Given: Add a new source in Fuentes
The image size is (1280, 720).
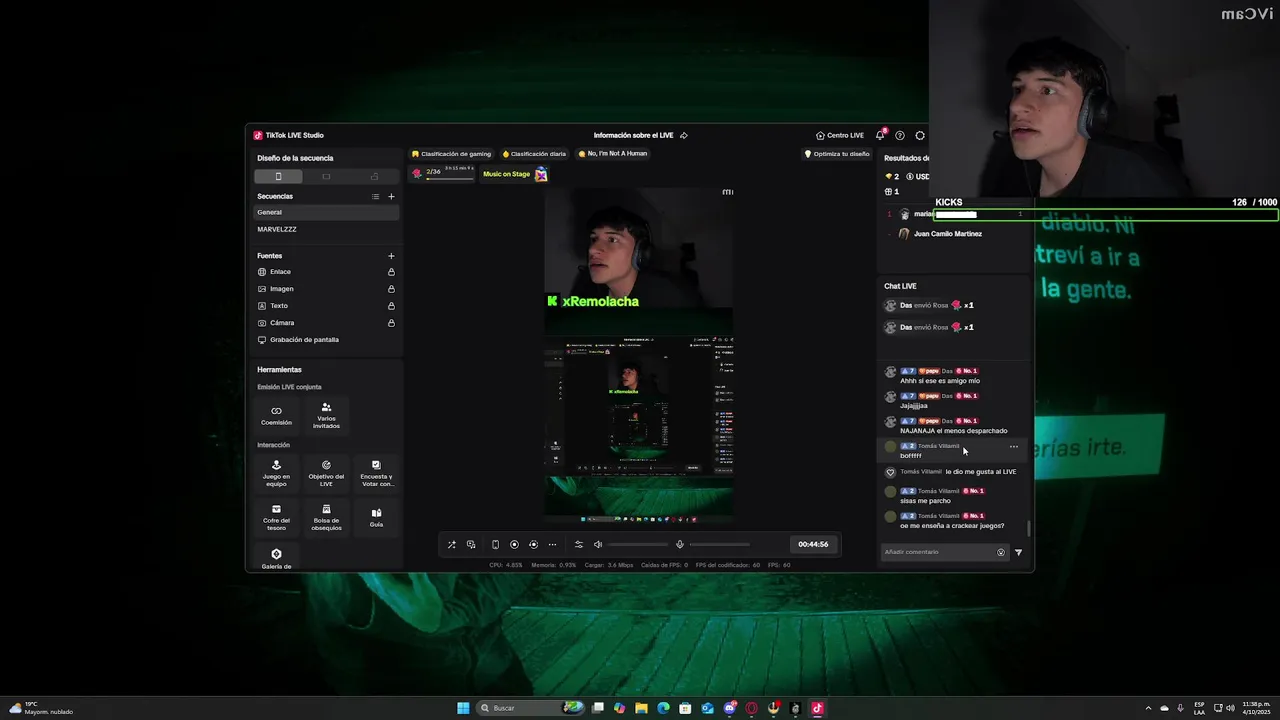Looking at the screenshot, I should pyautogui.click(x=391, y=256).
